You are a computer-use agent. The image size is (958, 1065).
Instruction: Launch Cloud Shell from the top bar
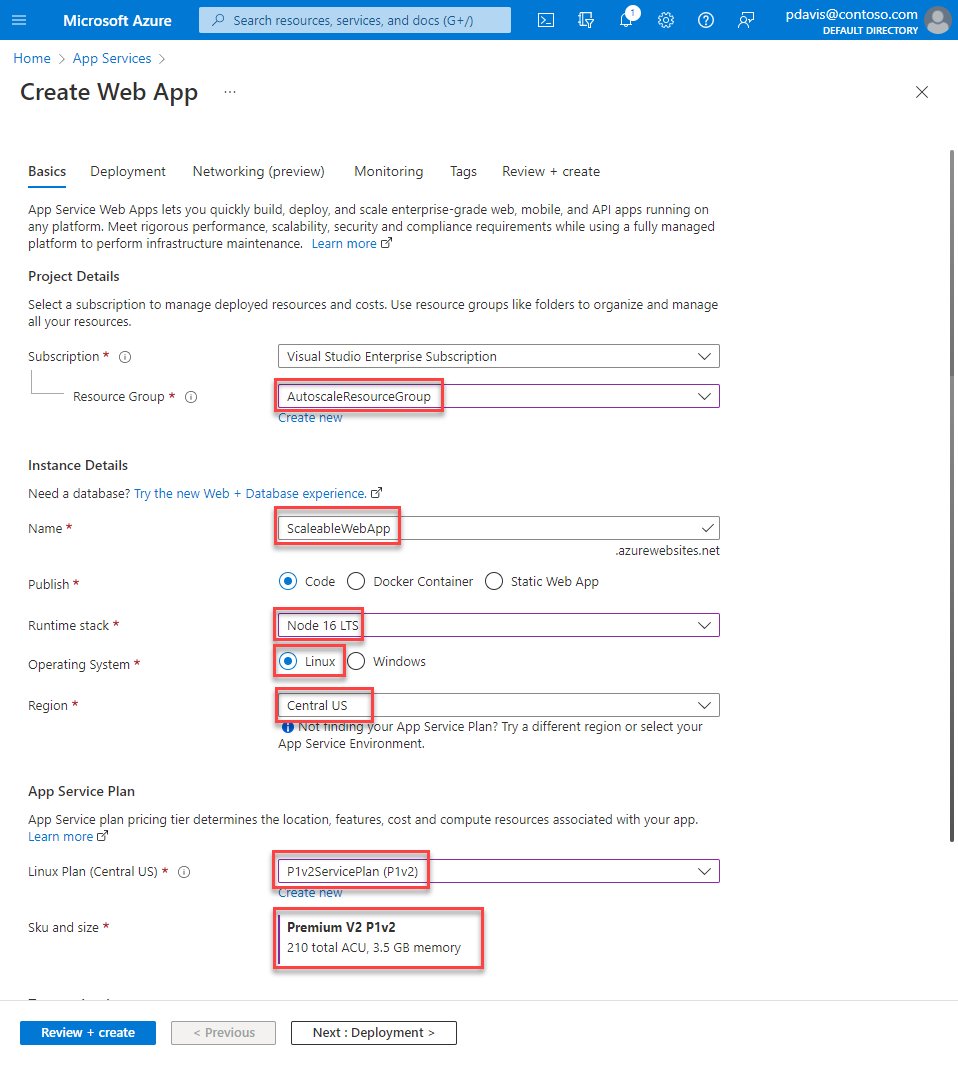click(x=546, y=20)
